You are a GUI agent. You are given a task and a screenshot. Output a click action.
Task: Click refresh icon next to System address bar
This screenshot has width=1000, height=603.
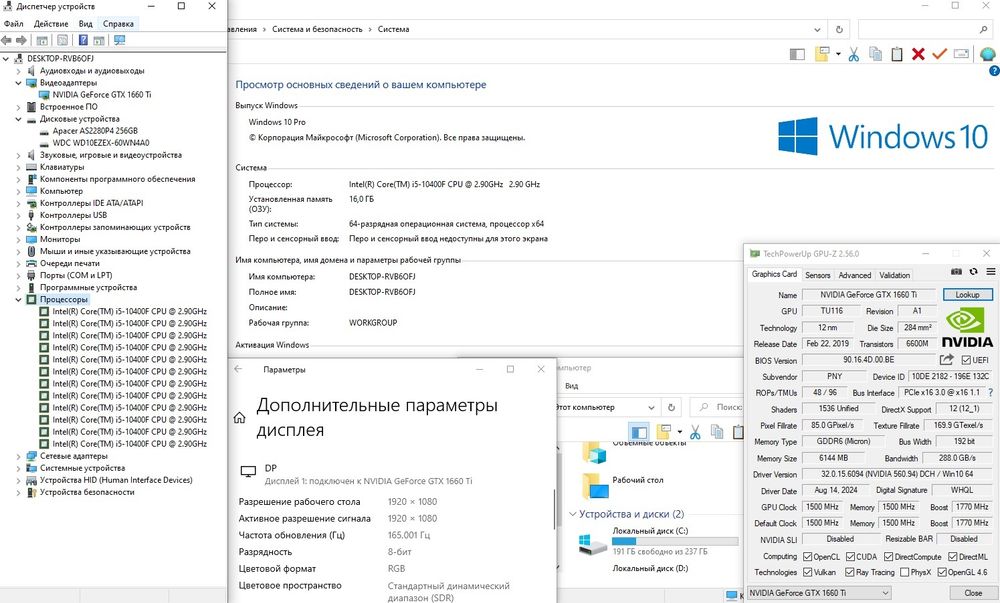[839, 29]
